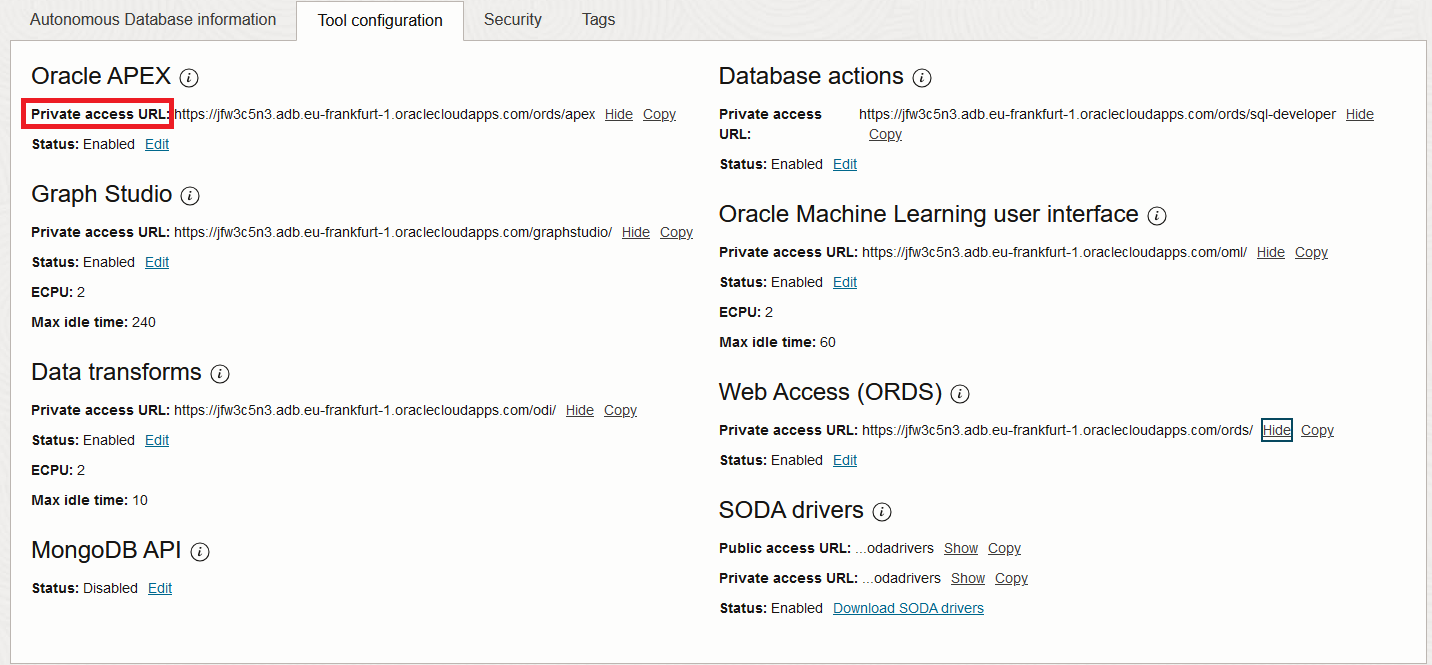
Task: Copy the Database actions private access URL
Action: pyautogui.click(x=885, y=134)
